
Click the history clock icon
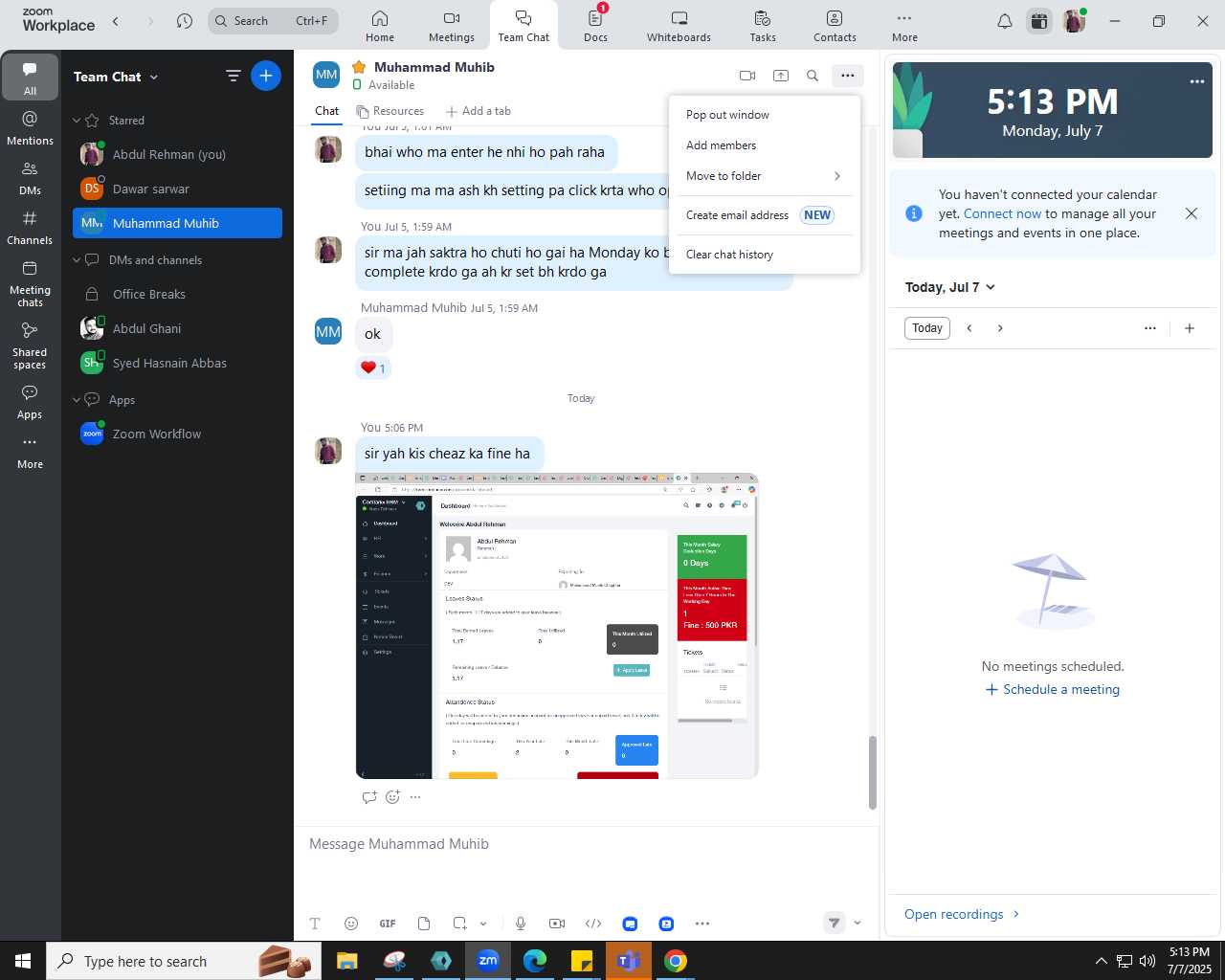click(185, 21)
